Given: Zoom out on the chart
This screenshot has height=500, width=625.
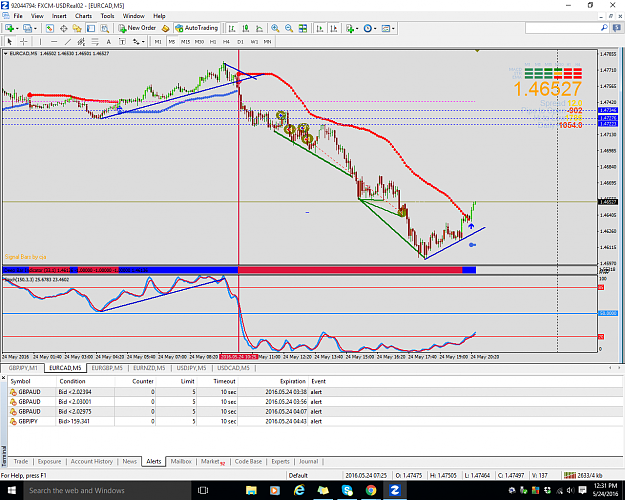Looking at the screenshot, I should [289, 28].
